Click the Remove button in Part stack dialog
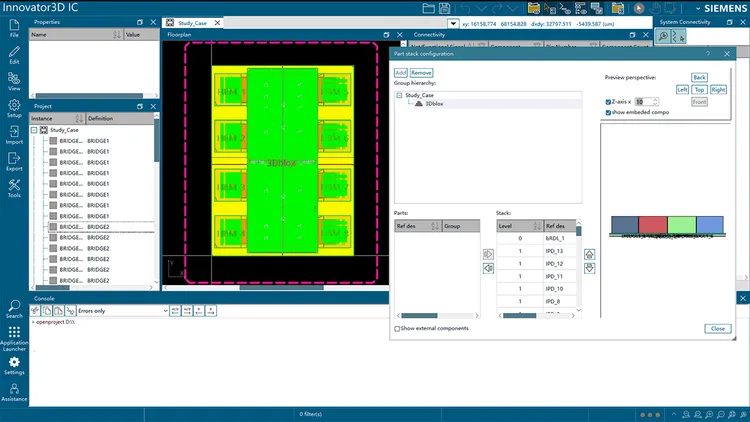Viewport: 750px width, 422px height. (421, 72)
